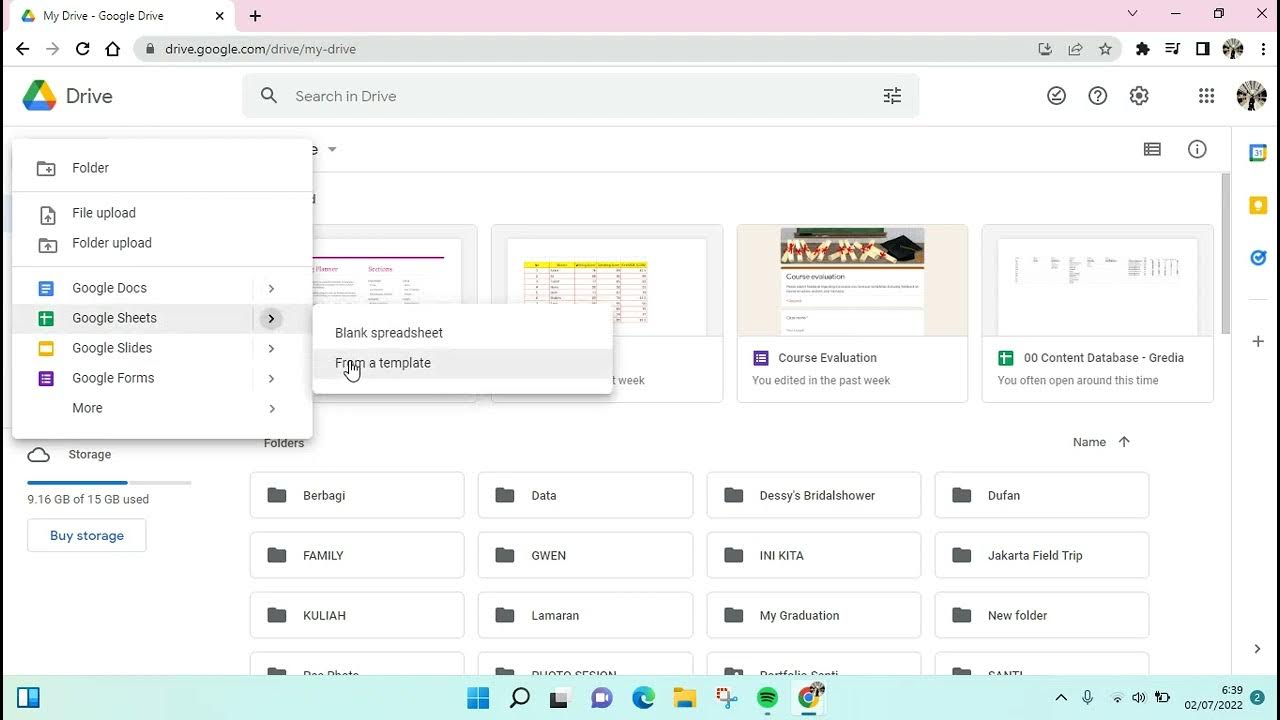Reverse sort direction arrow

click(1124, 442)
